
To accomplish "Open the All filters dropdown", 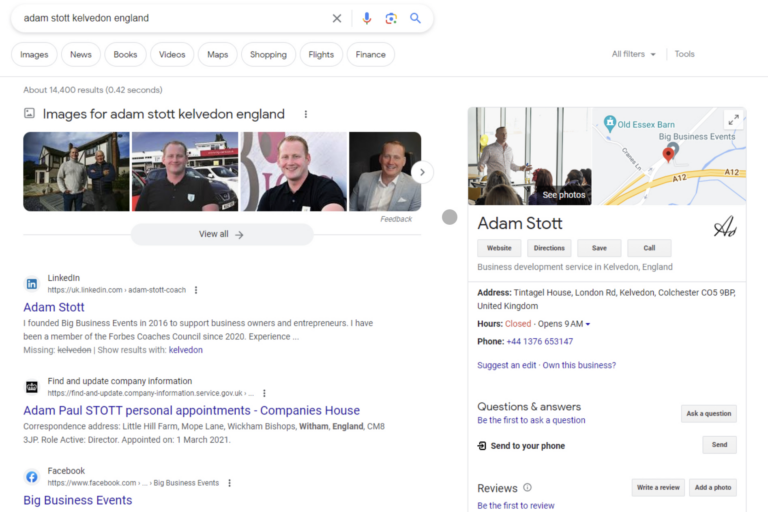I will 633,54.
